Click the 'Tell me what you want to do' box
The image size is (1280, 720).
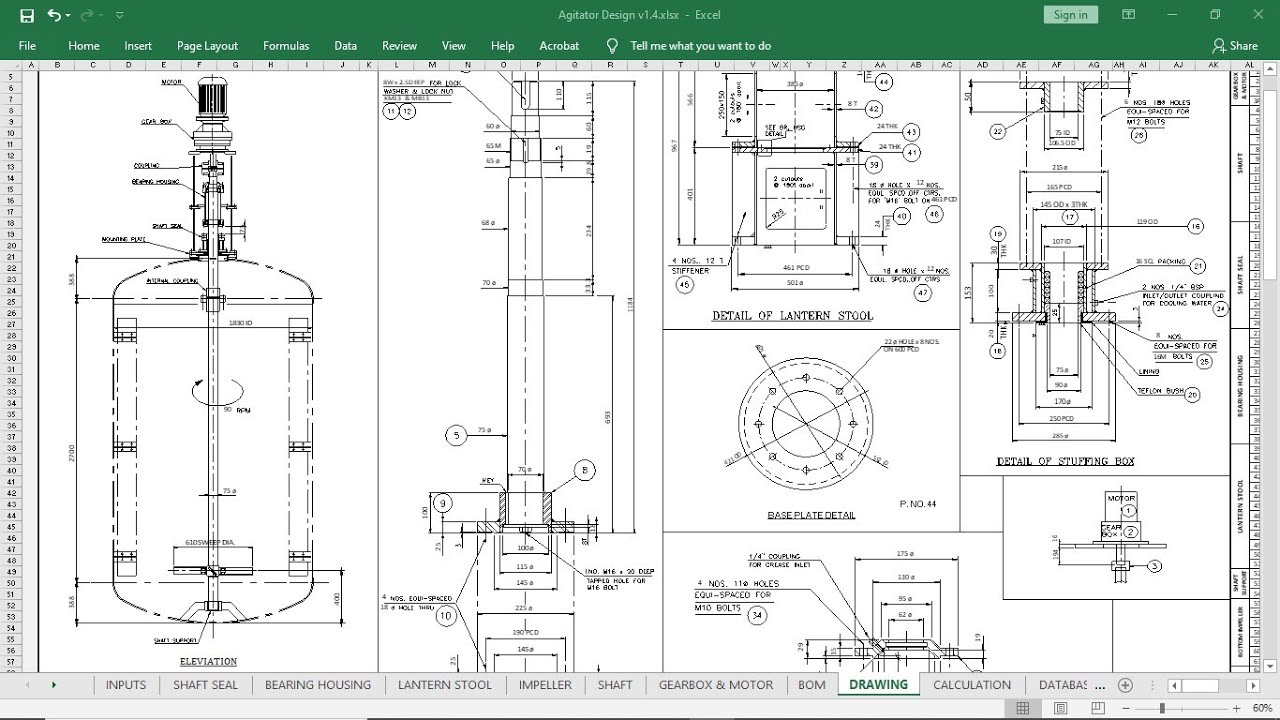[700, 46]
